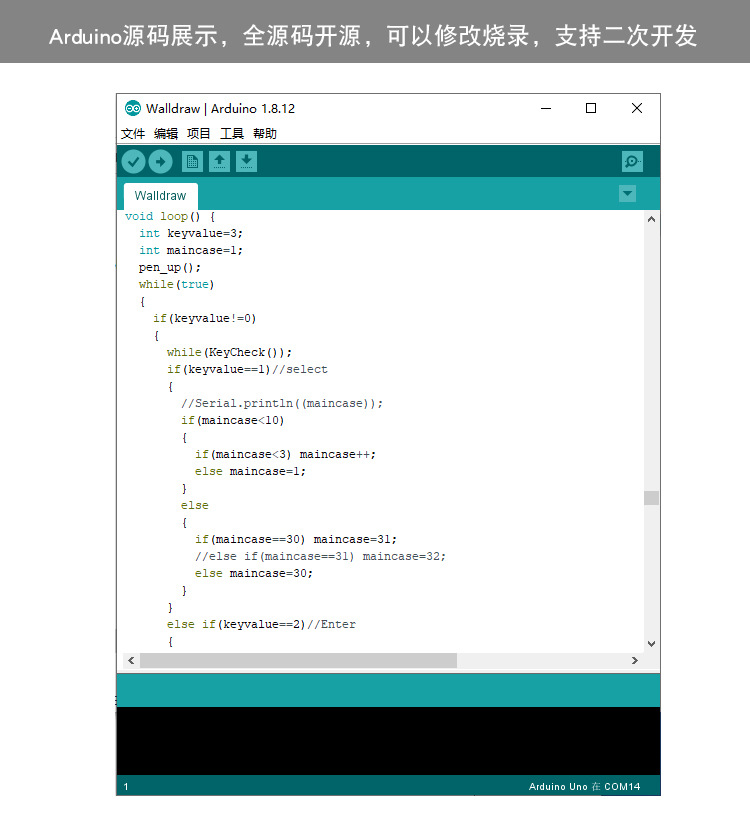750x832 pixels.
Task: Select the Walldraw sketch tab
Action: [161, 196]
